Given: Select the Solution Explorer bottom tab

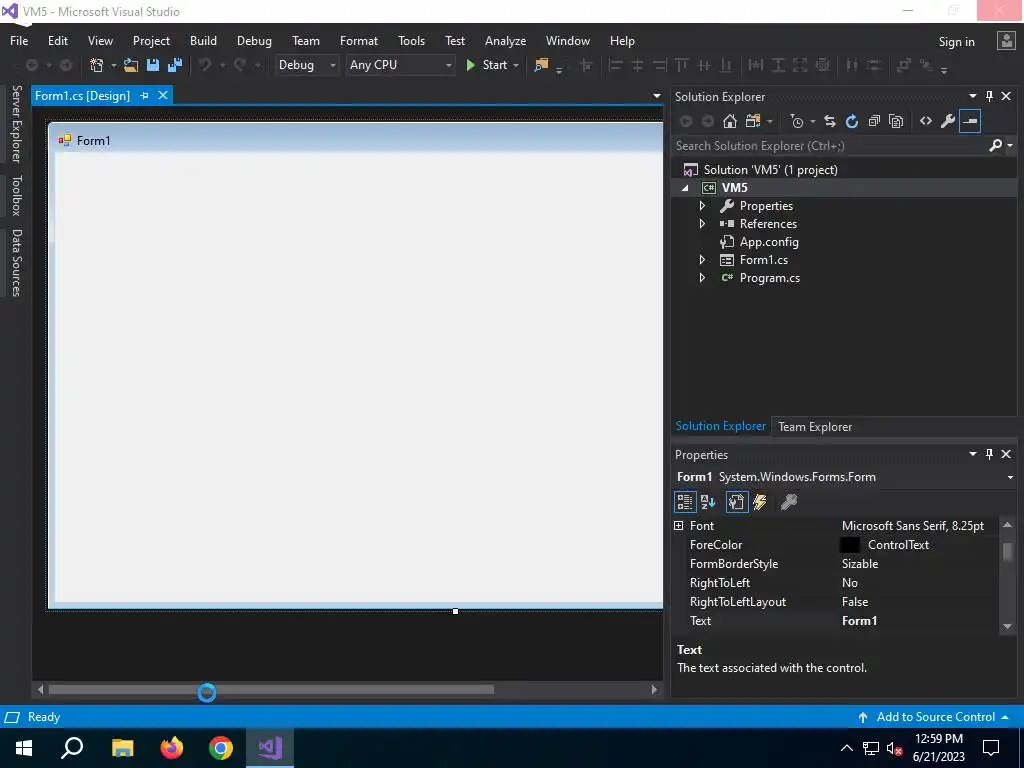Looking at the screenshot, I should pyautogui.click(x=720, y=426).
